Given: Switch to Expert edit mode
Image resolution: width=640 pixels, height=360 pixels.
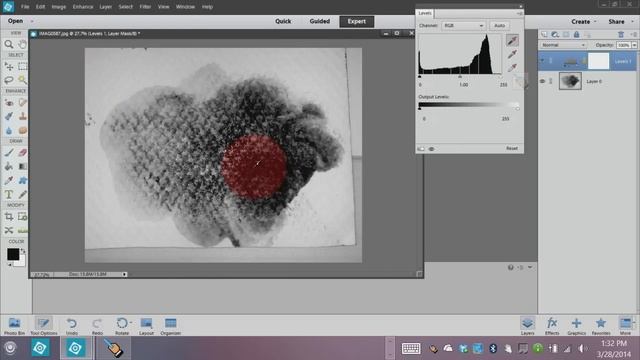Looking at the screenshot, I should [357, 21].
